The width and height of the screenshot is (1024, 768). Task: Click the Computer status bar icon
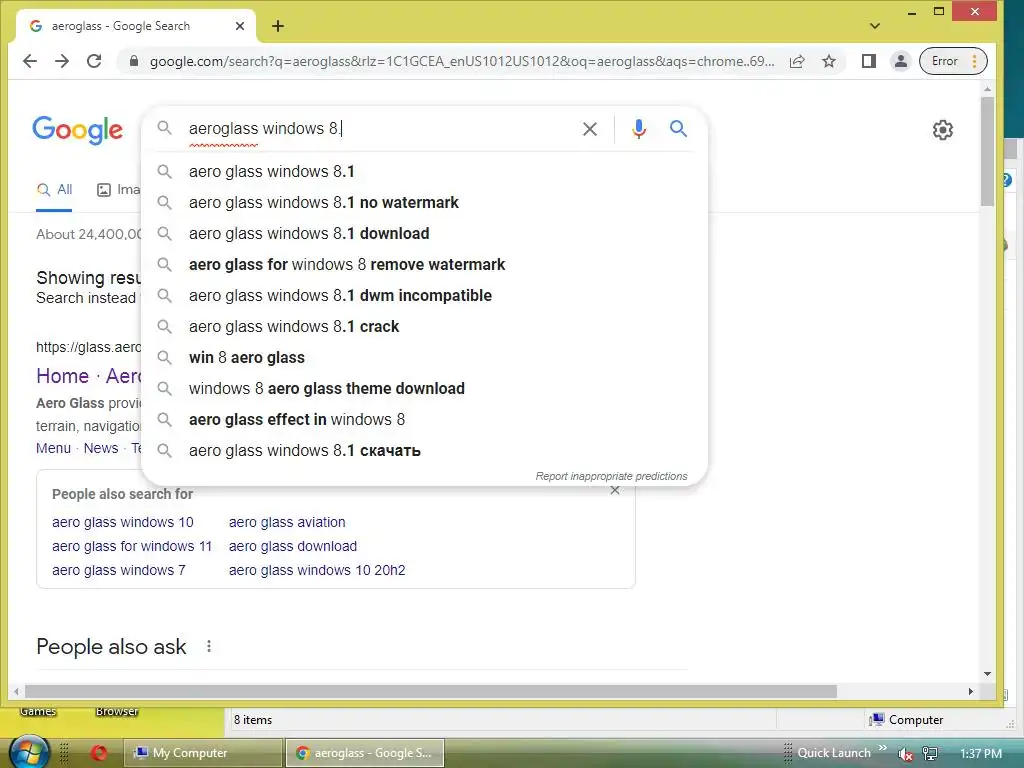[876, 720]
